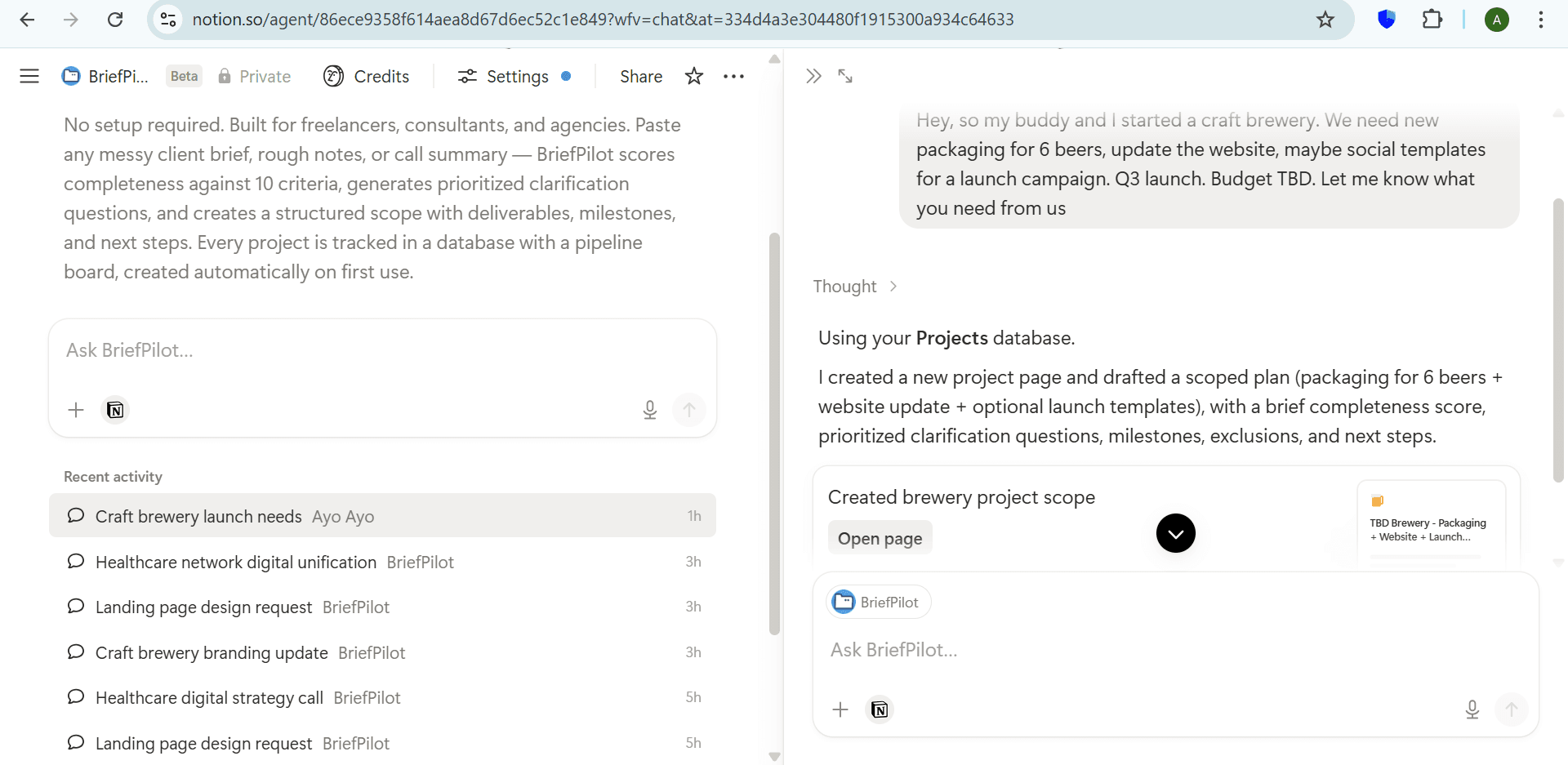The height and width of the screenshot is (765, 1568).
Task: Collapse the chat panel with double chevron
Action: [x=813, y=76]
